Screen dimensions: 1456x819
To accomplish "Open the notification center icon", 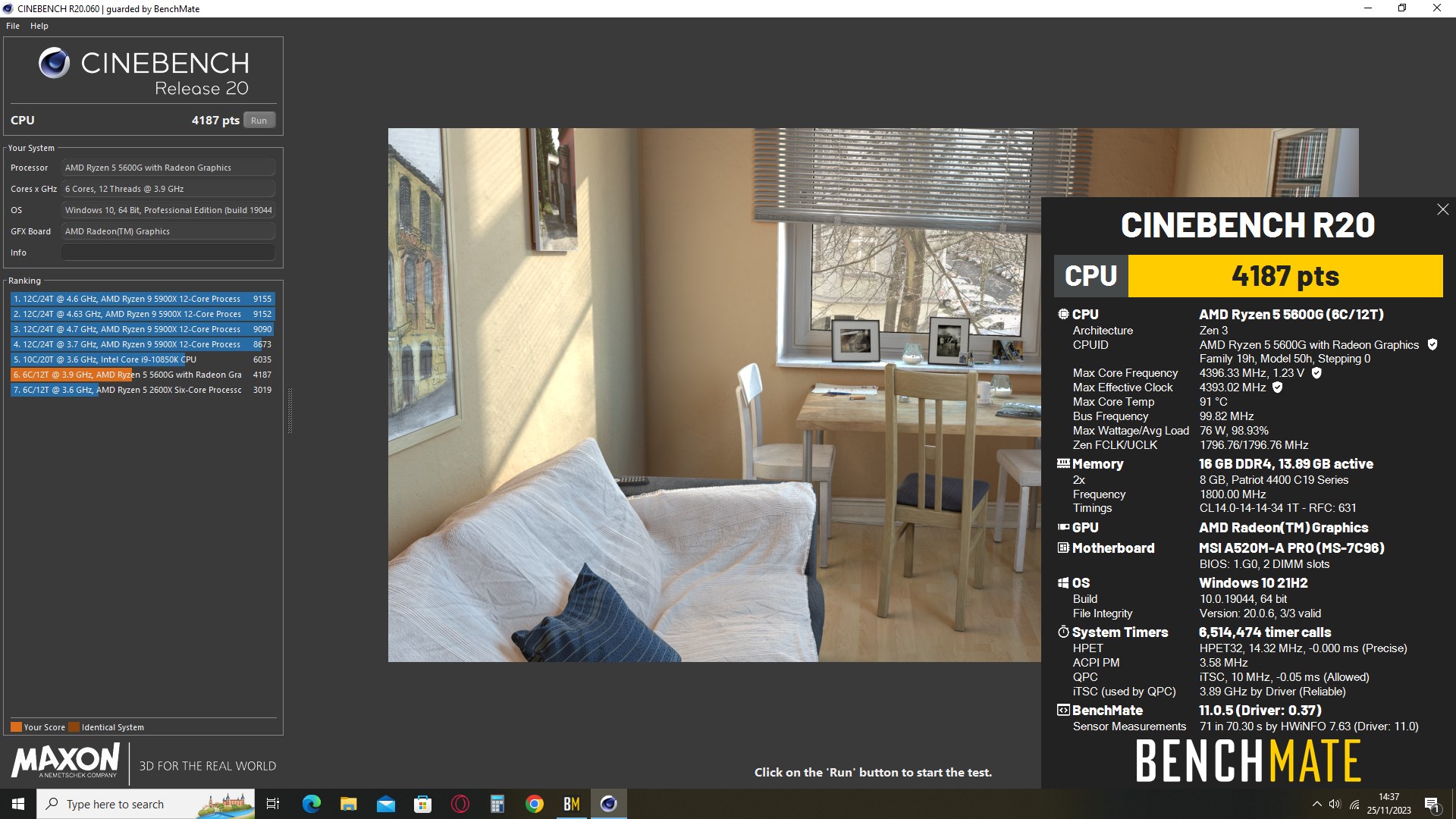I will 1432,804.
